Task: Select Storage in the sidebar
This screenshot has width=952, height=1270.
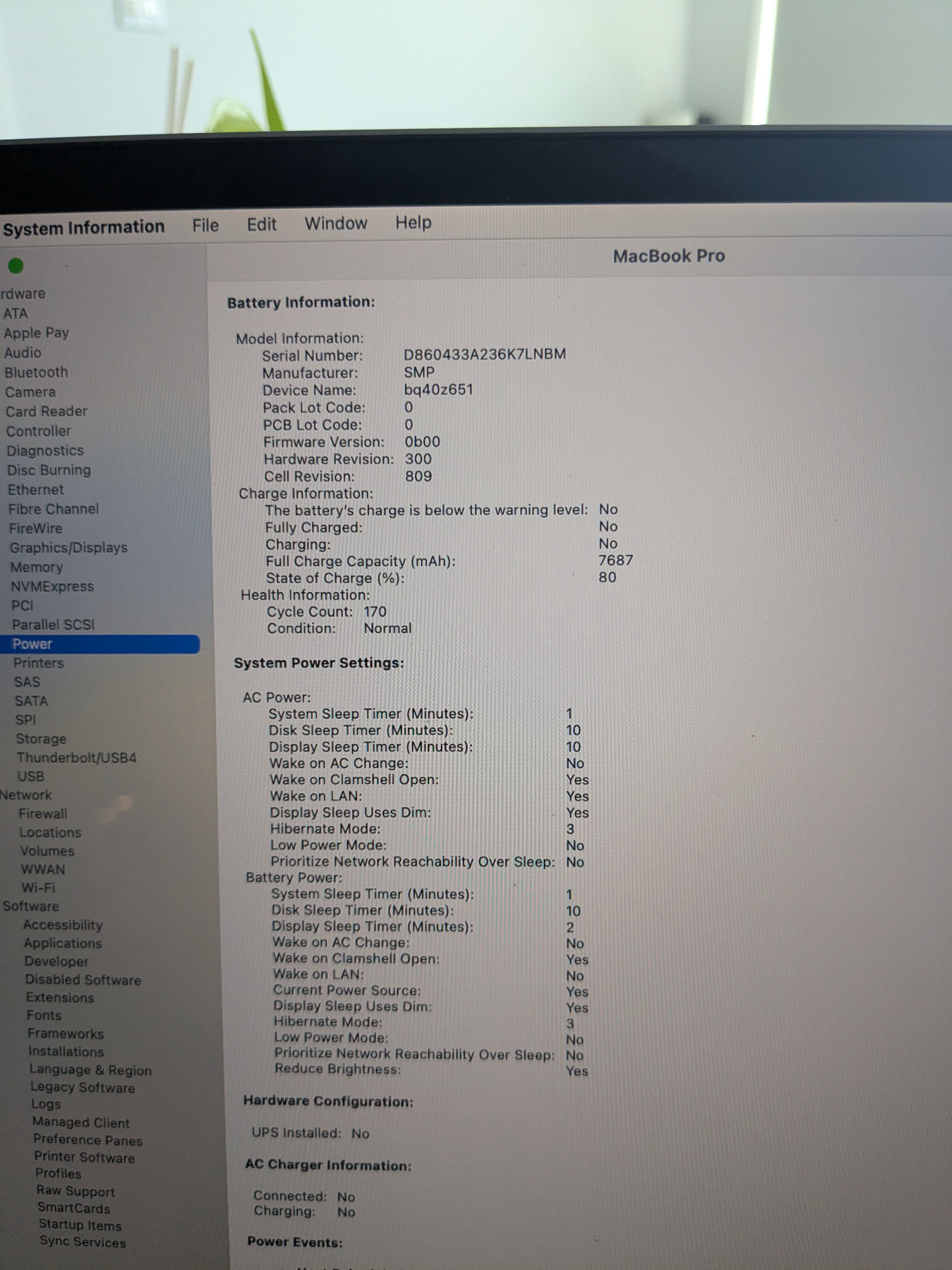Action: click(41, 739)
